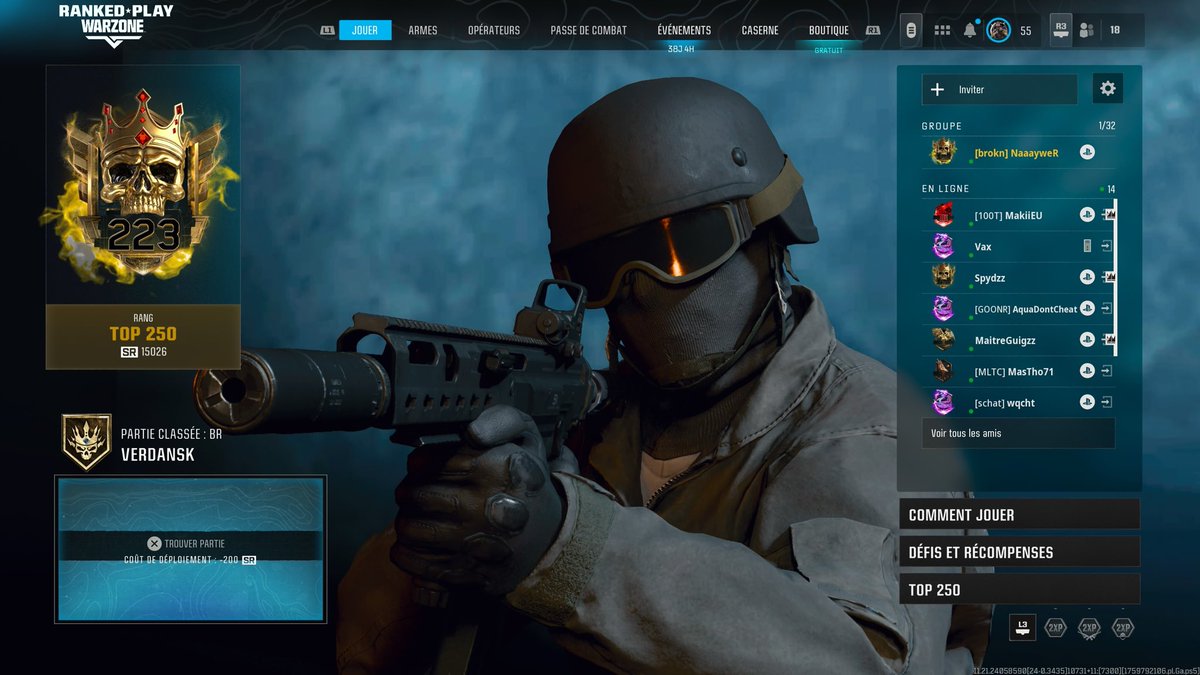Click NaaayweR's skull rank emblem
Image resolution: width=1200 pixels, height=675 pixels.
tap(943, 152)
